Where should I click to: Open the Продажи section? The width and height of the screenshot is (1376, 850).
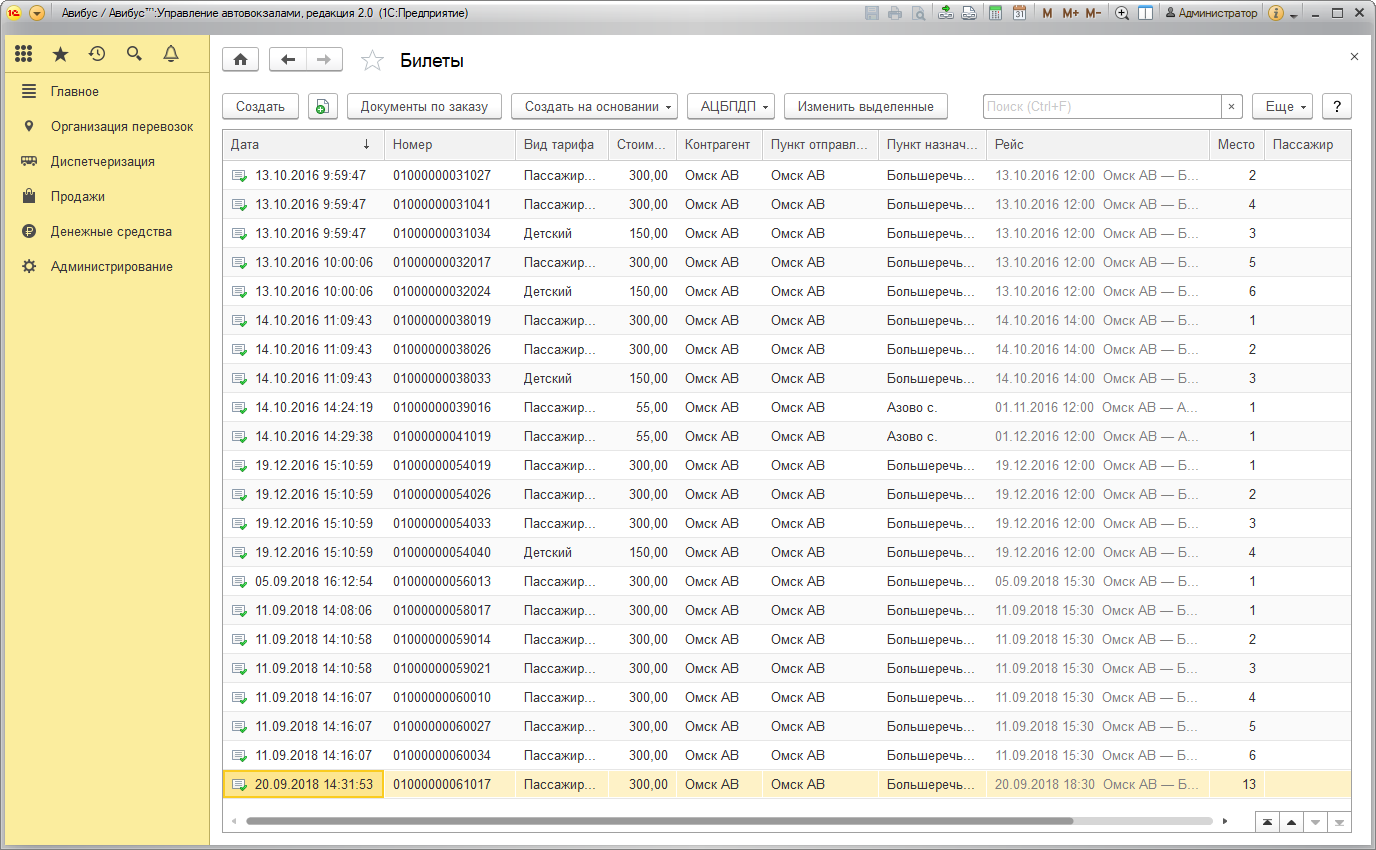pyautogui.click(x=78, y=197)
